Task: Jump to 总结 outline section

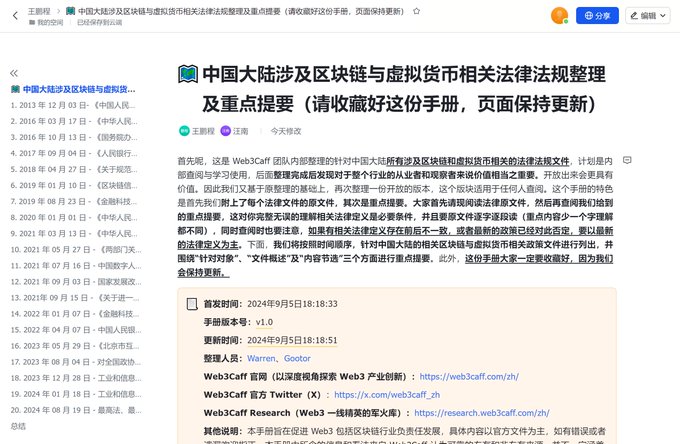Action: 18,426
